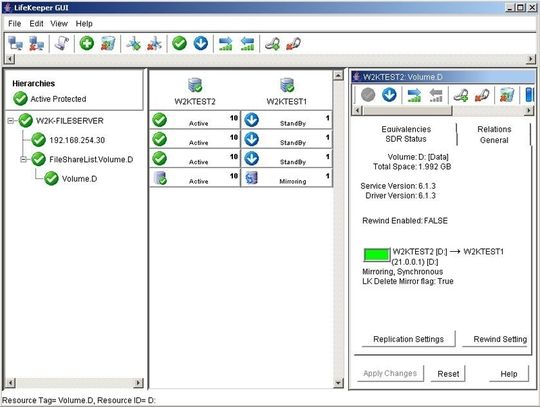Switch to the Equivalencies tab
Image resolution: width=540 pixels, height=407 pixels.
[x=406, y=129]
